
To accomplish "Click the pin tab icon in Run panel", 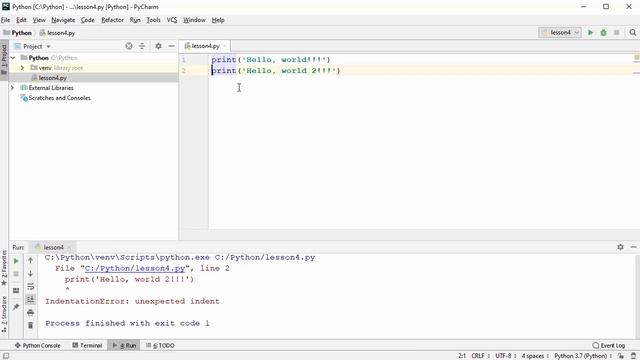I will point(16,307).
